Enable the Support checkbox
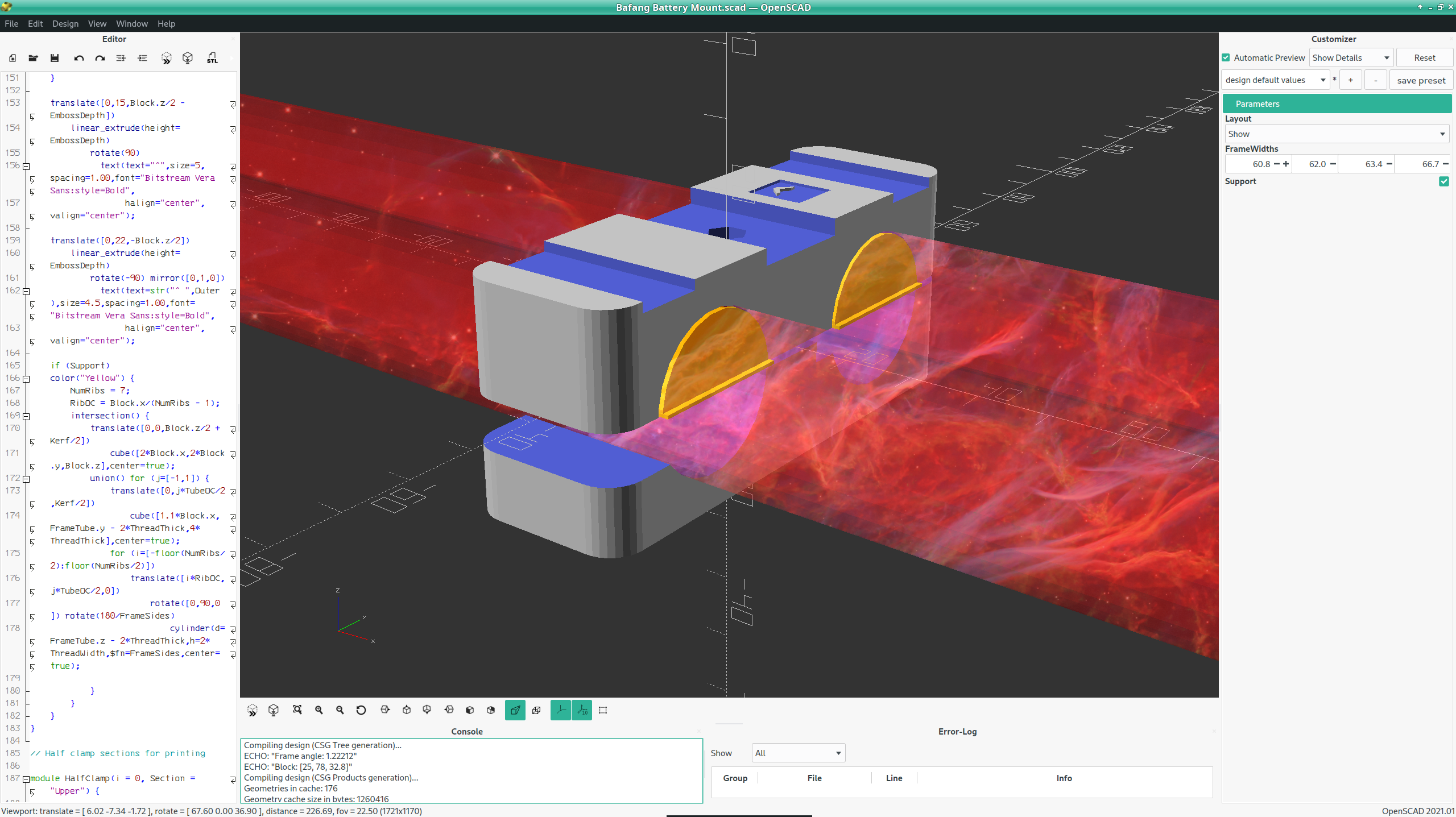The image size is (1456, 817). [1444, 181]
